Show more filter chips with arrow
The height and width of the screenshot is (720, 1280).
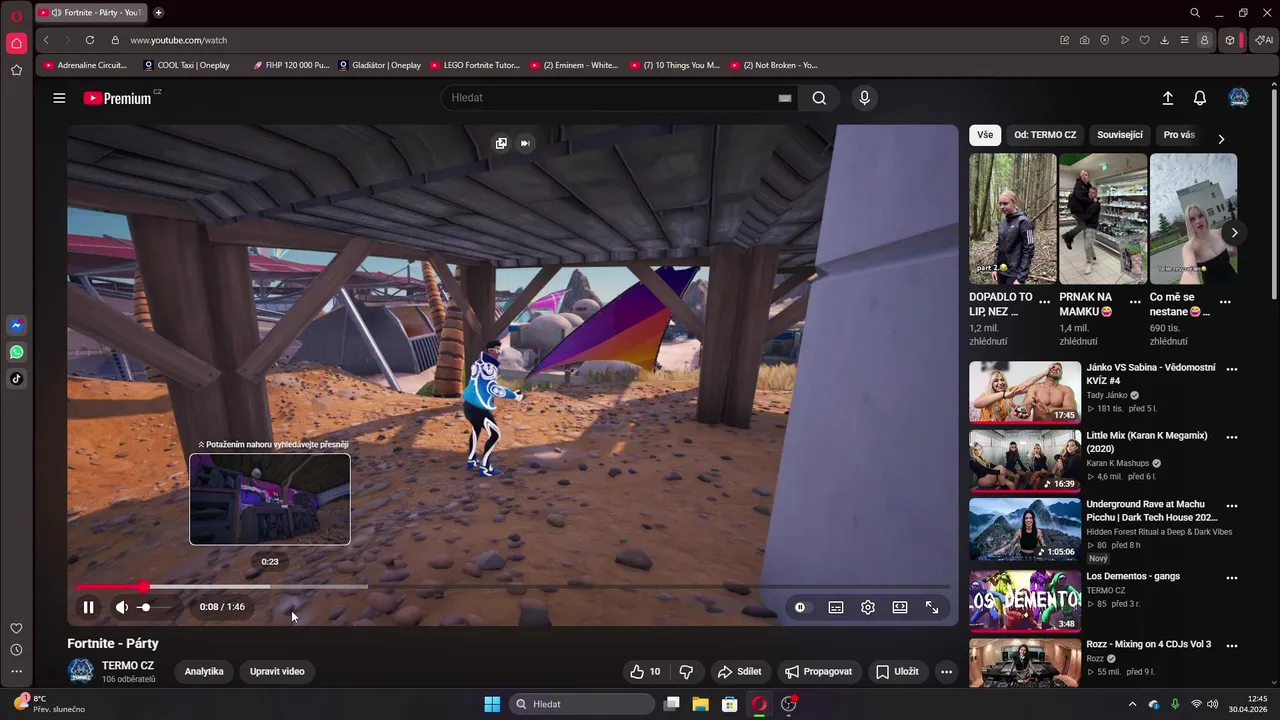pyautogui.click(x=1221, y=139)
